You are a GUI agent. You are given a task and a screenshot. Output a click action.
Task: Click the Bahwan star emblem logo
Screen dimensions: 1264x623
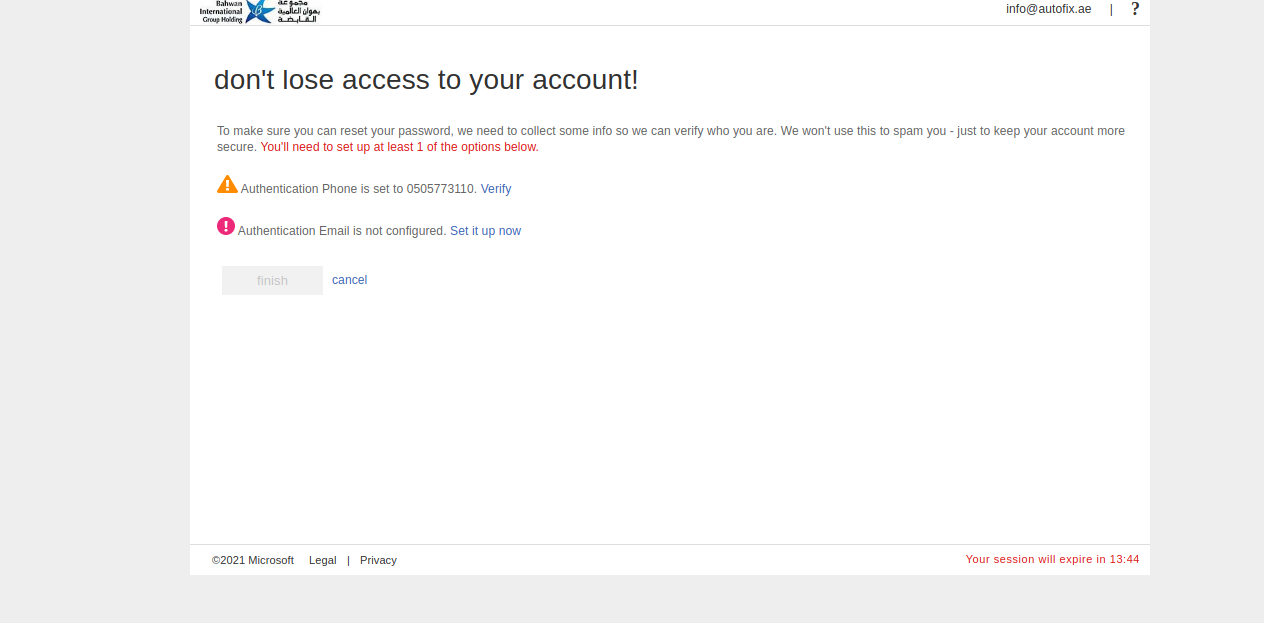tap(260, 11)
